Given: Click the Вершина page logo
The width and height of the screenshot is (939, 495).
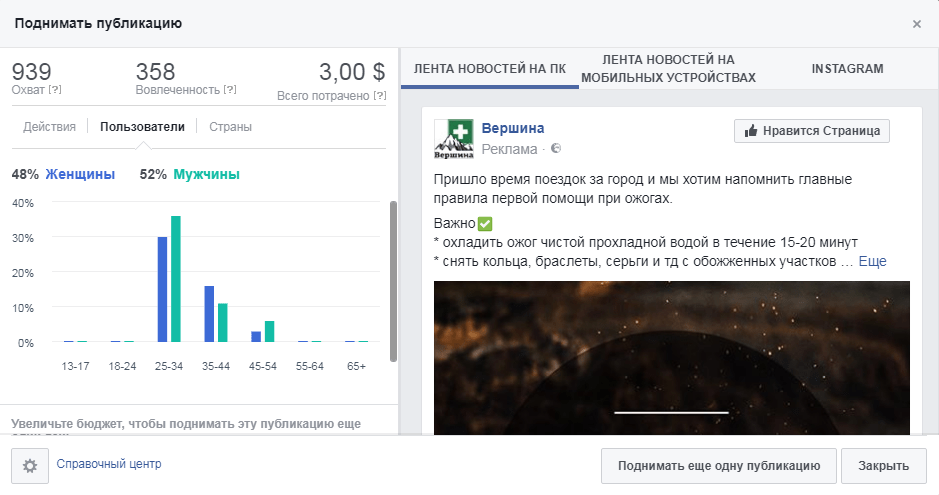Looking at the screenshot, I should [453, 139].
